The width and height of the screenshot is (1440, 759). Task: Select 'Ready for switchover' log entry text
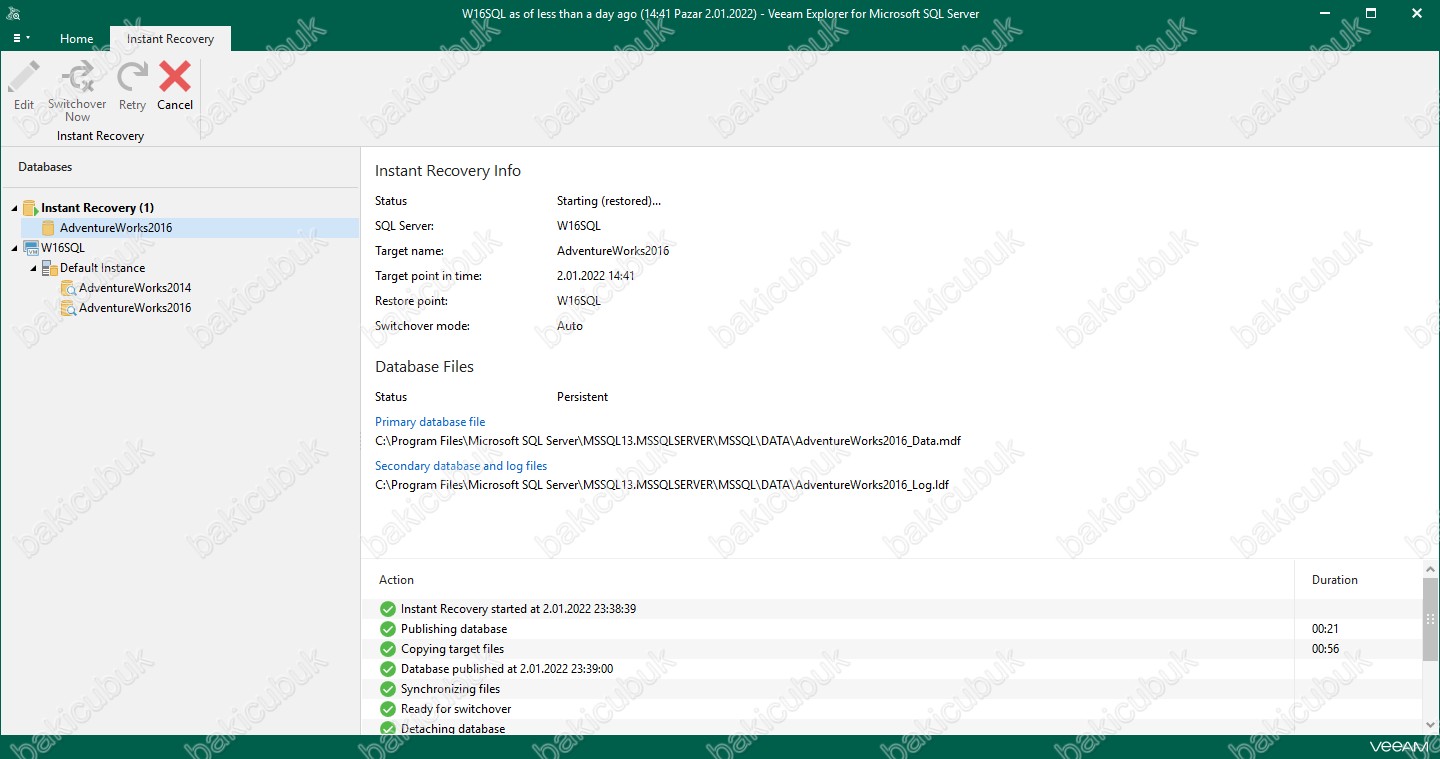pyautogui.click(x=456, y=709)
